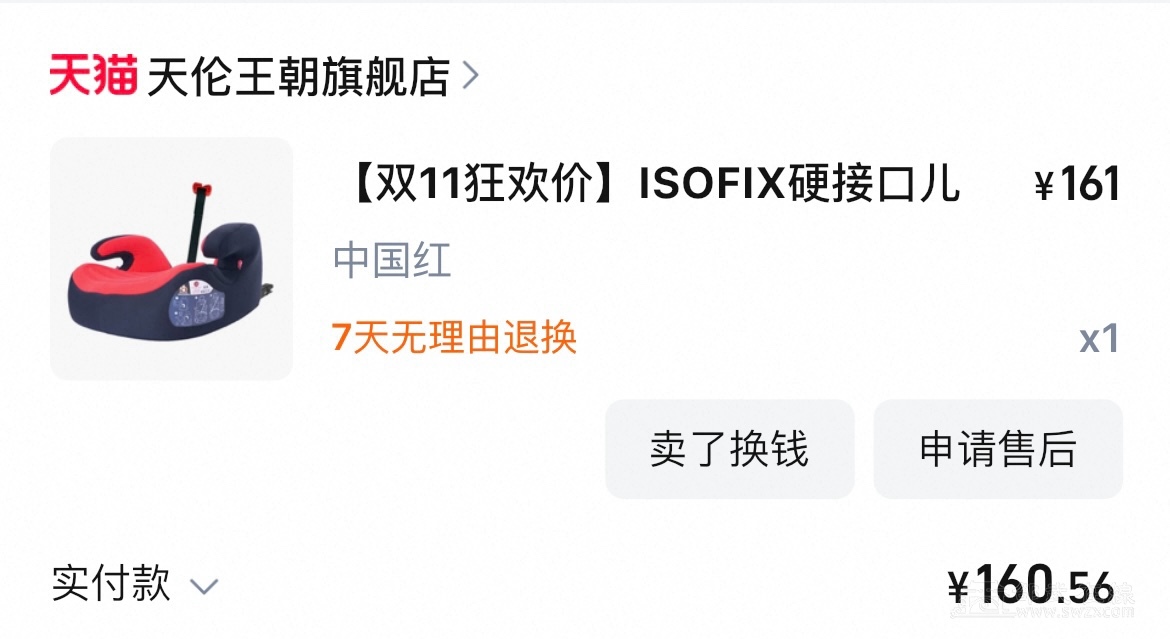Click the x1 quantity indicator

click(1098, 339)
